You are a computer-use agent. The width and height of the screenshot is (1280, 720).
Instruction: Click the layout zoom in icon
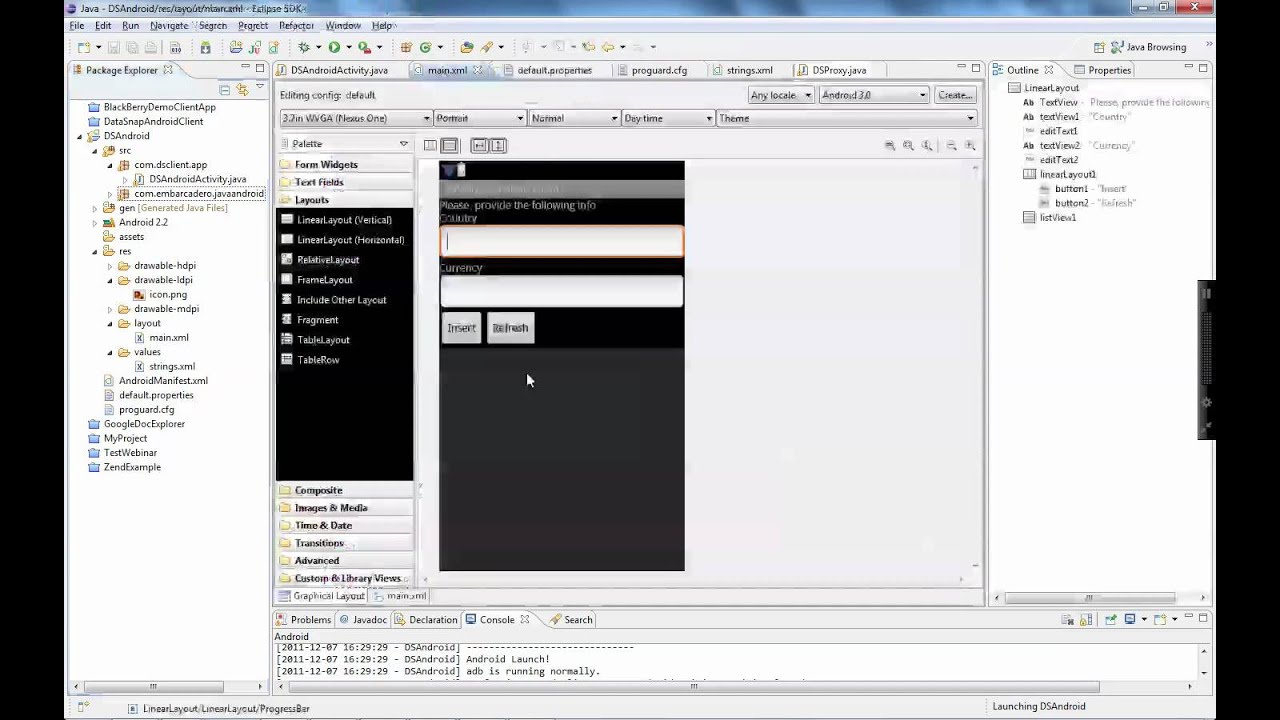click(970, 145)
